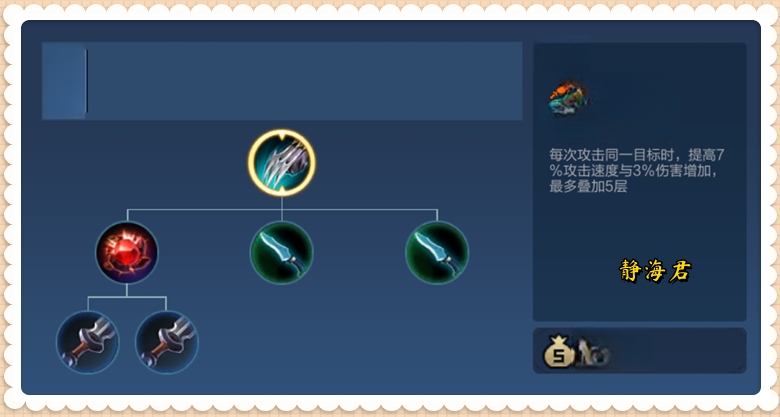
Task: Click connector junction above the two swords
Action: [127, 297]
